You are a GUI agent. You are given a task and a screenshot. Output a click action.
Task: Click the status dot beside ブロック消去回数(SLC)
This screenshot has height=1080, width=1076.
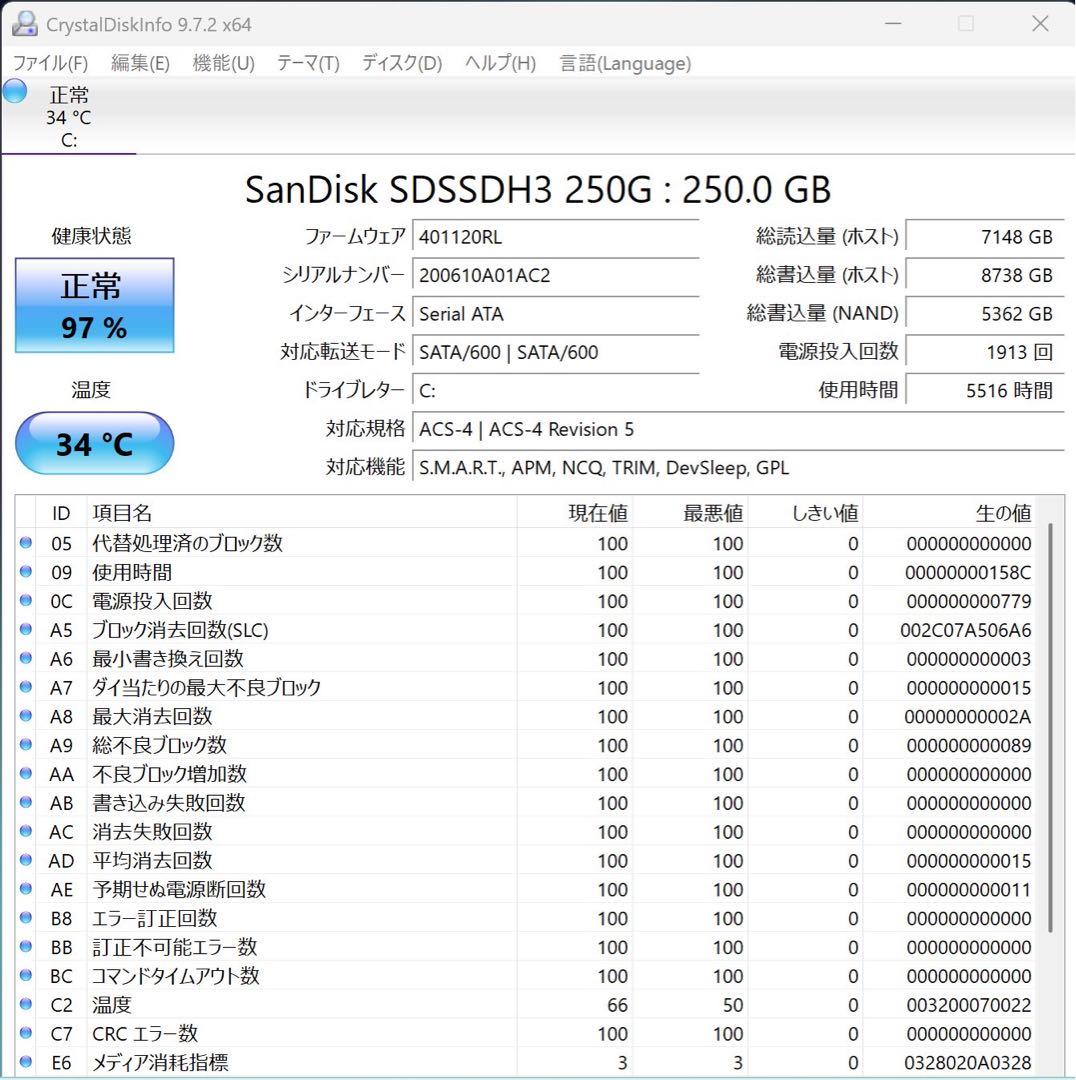pyautogui.click(x=25, y=630)
